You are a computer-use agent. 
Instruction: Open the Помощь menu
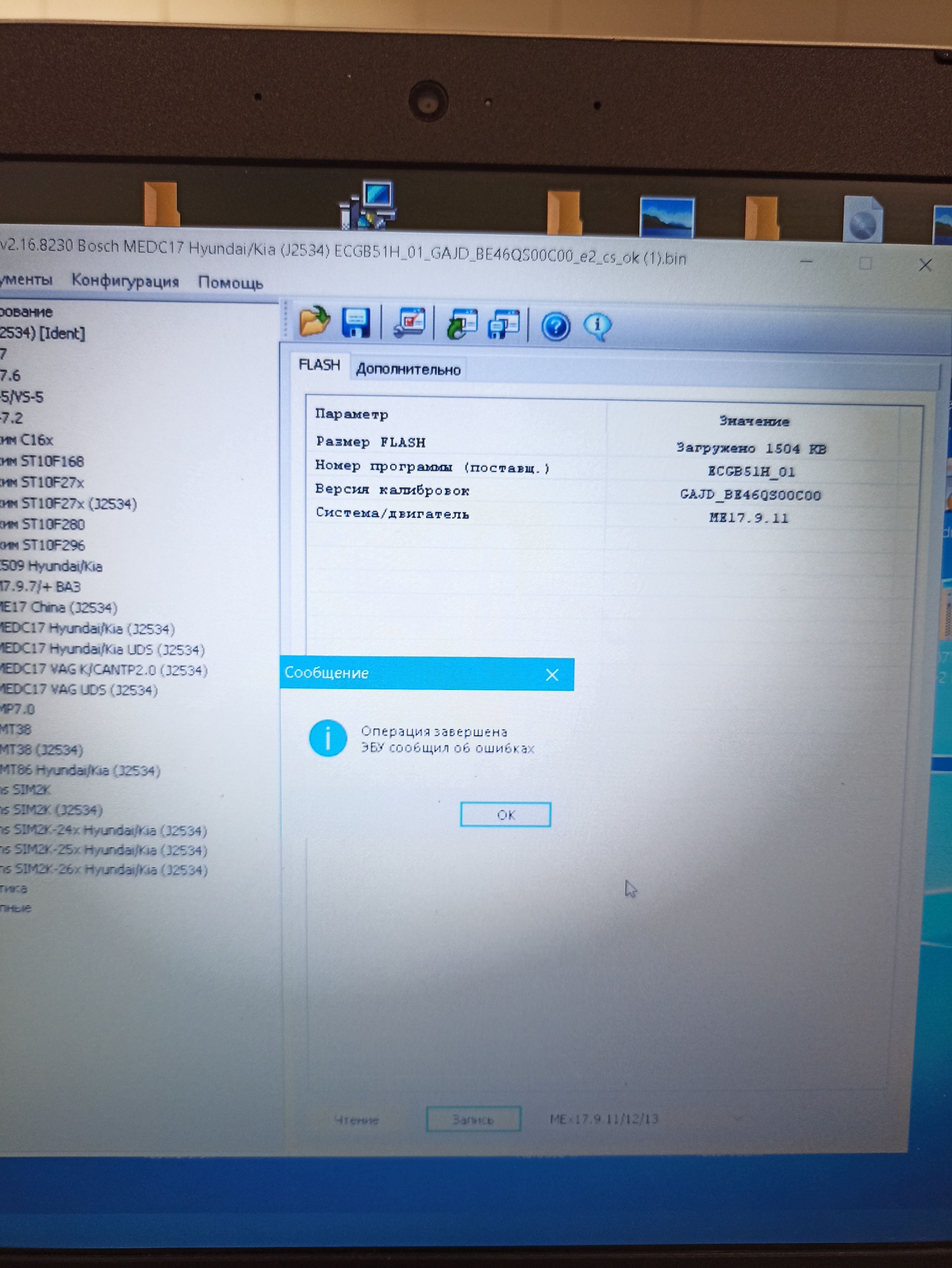pyautogui.click(x=230, y=283)
